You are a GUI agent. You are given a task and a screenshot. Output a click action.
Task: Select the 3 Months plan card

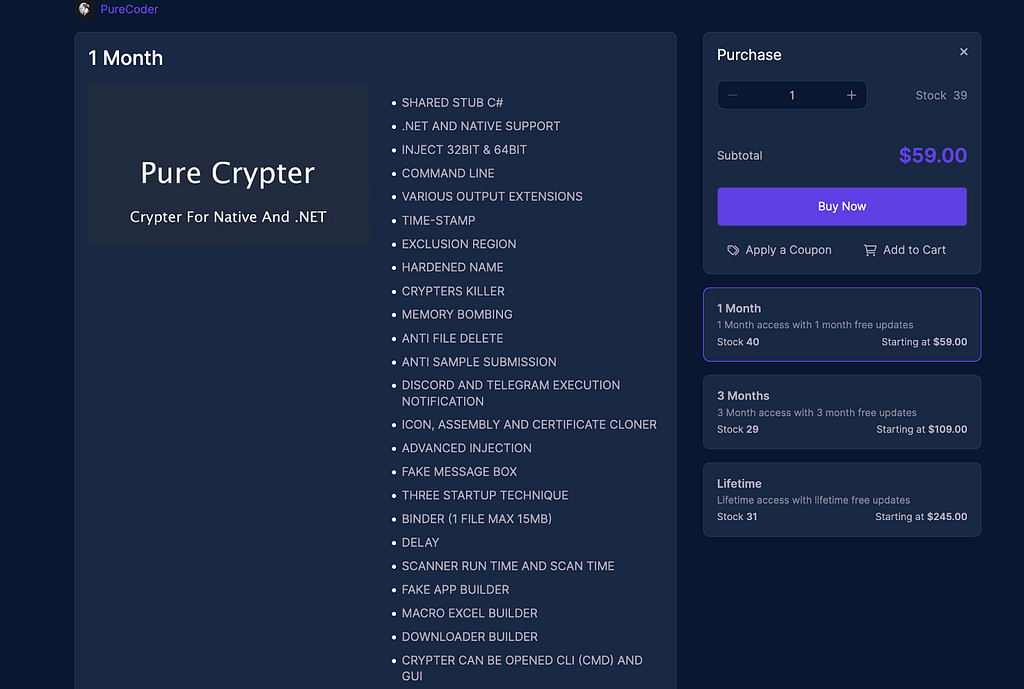[841, 412]
